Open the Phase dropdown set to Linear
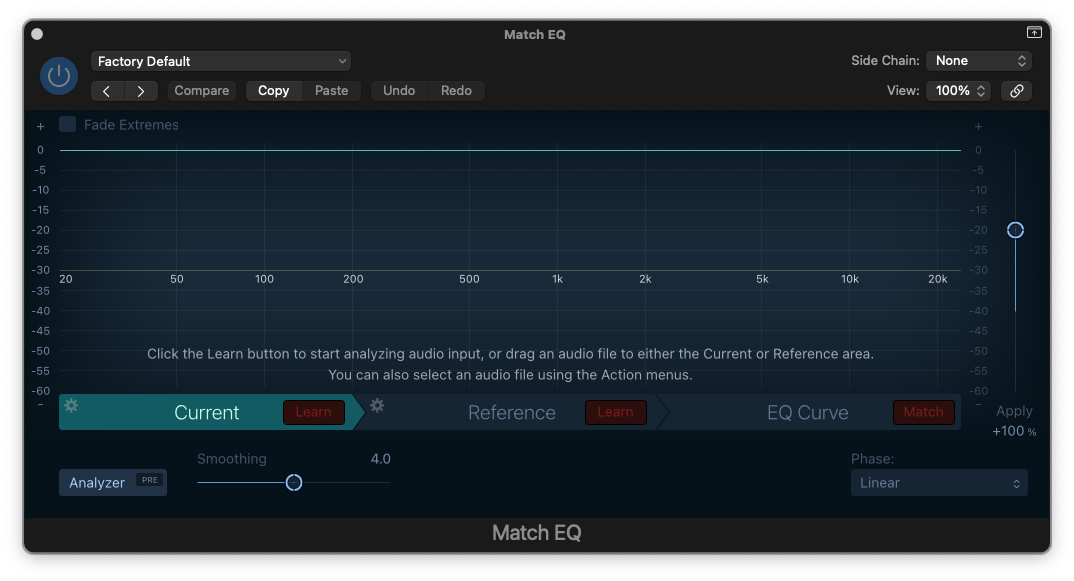1074x581 pixels. 938,482
